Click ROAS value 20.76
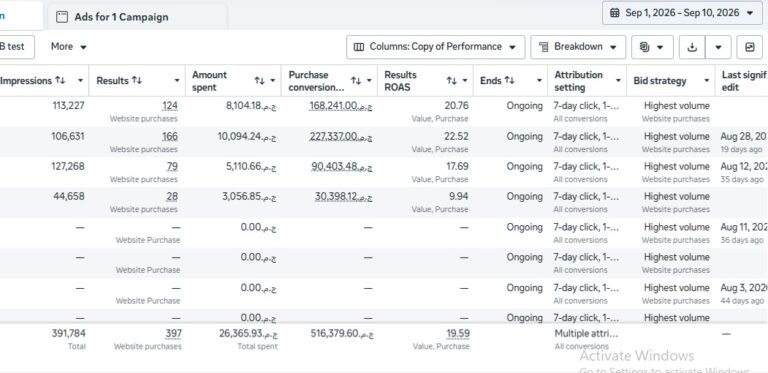 456,105
